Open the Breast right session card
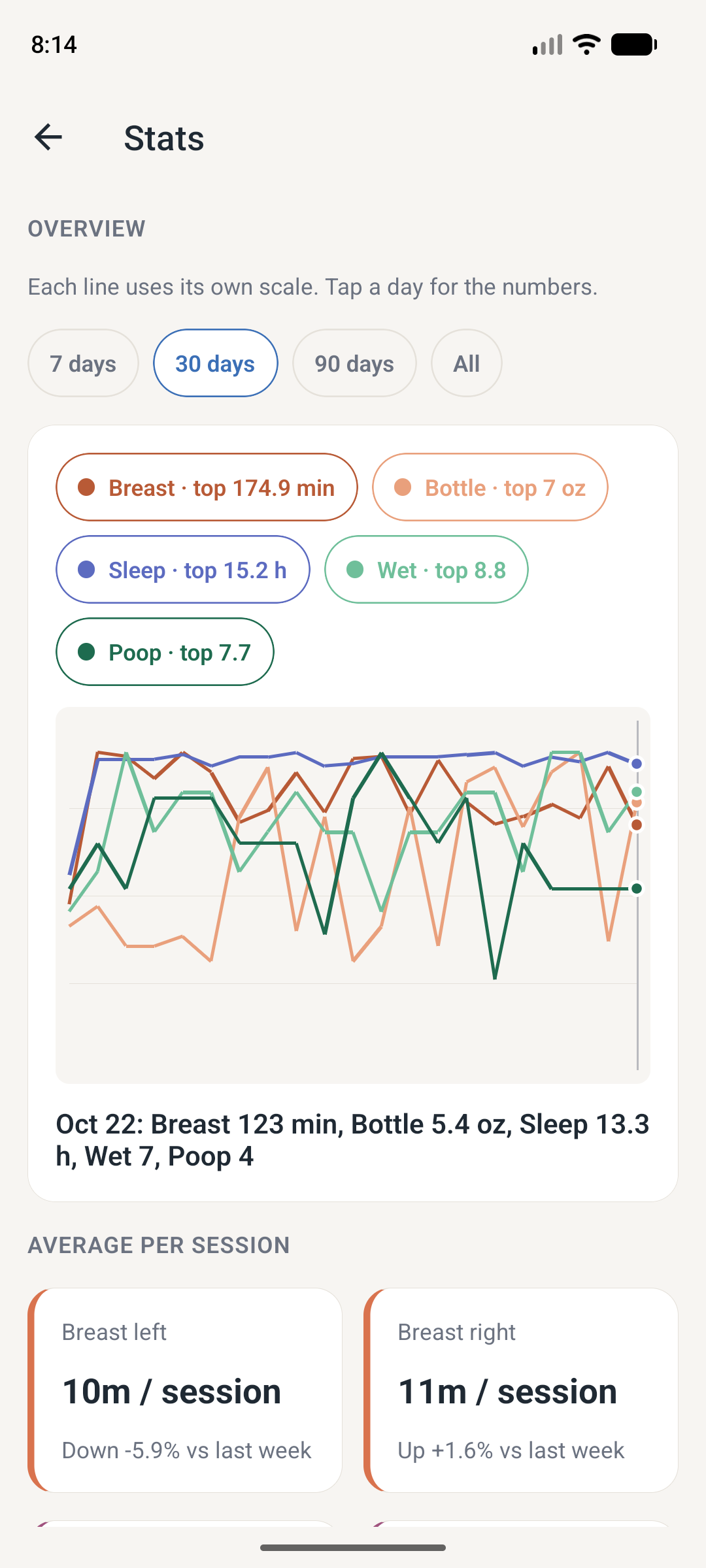 click(x=521, y=1390)
